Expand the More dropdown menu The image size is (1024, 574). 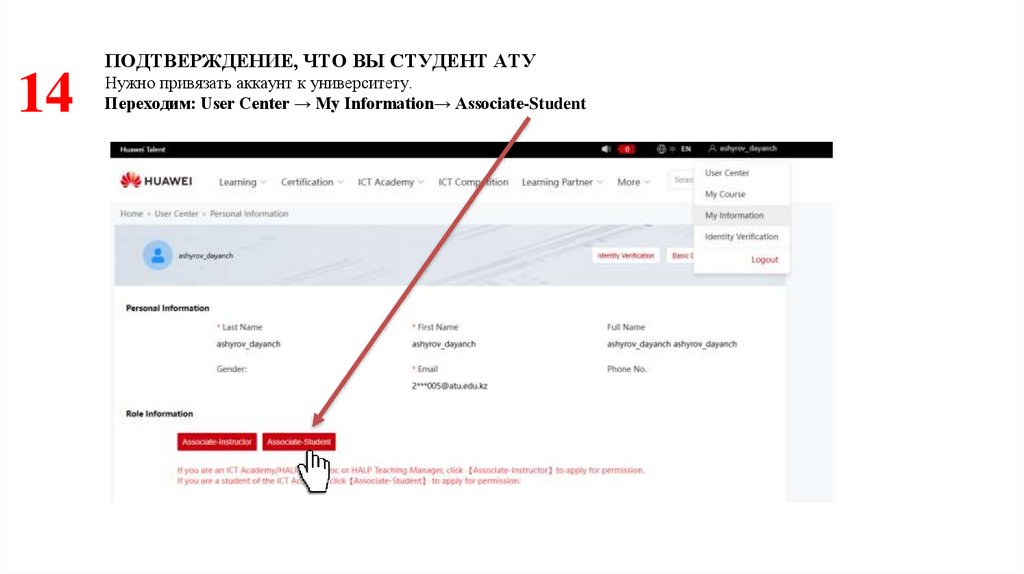tap(633, 182)
